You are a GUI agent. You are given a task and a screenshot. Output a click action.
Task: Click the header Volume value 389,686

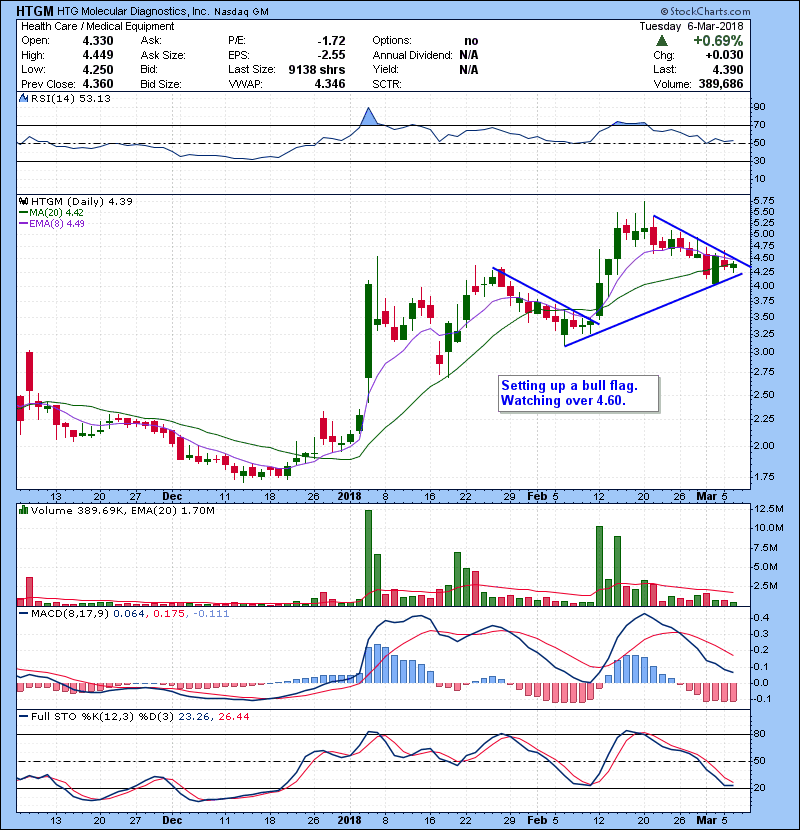pyautogui.click(x=721, y=84)
